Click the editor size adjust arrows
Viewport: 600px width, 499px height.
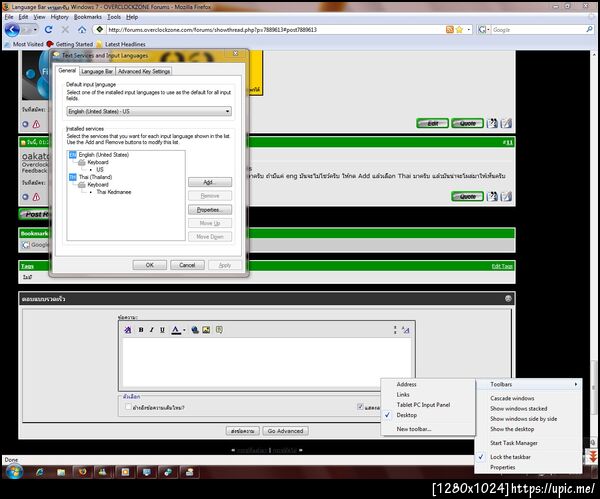click(x=395, y=330)
